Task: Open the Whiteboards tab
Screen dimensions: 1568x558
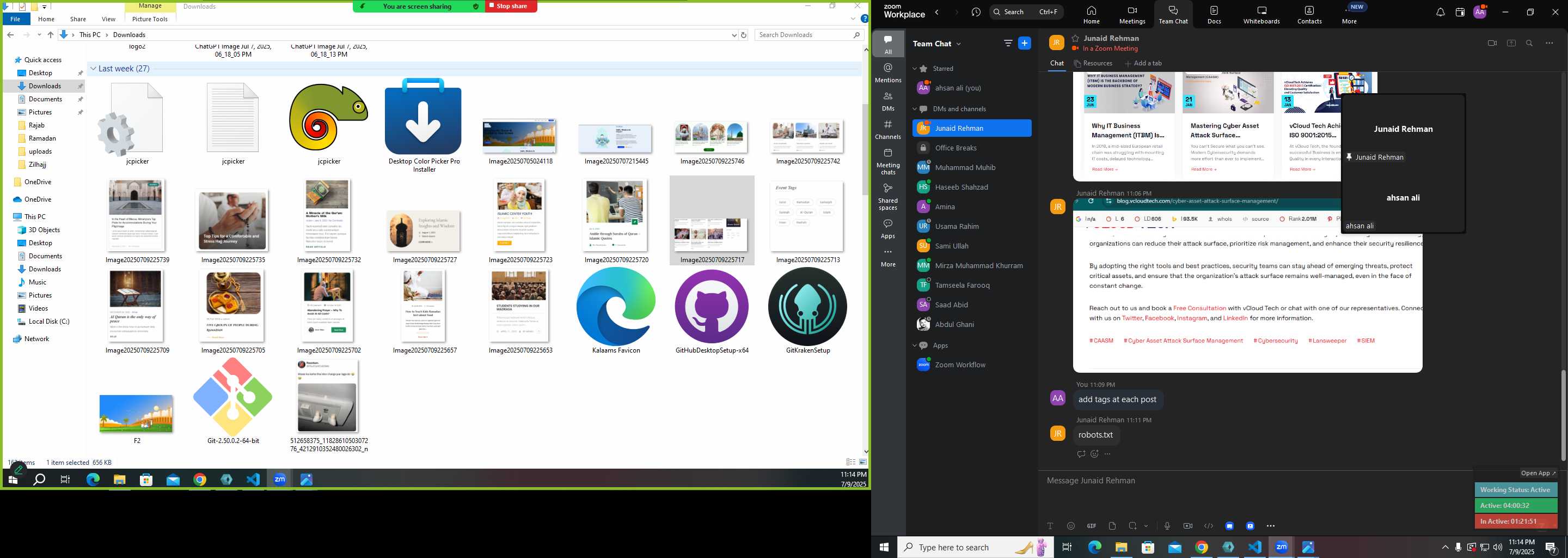Action: (1261, 15)
